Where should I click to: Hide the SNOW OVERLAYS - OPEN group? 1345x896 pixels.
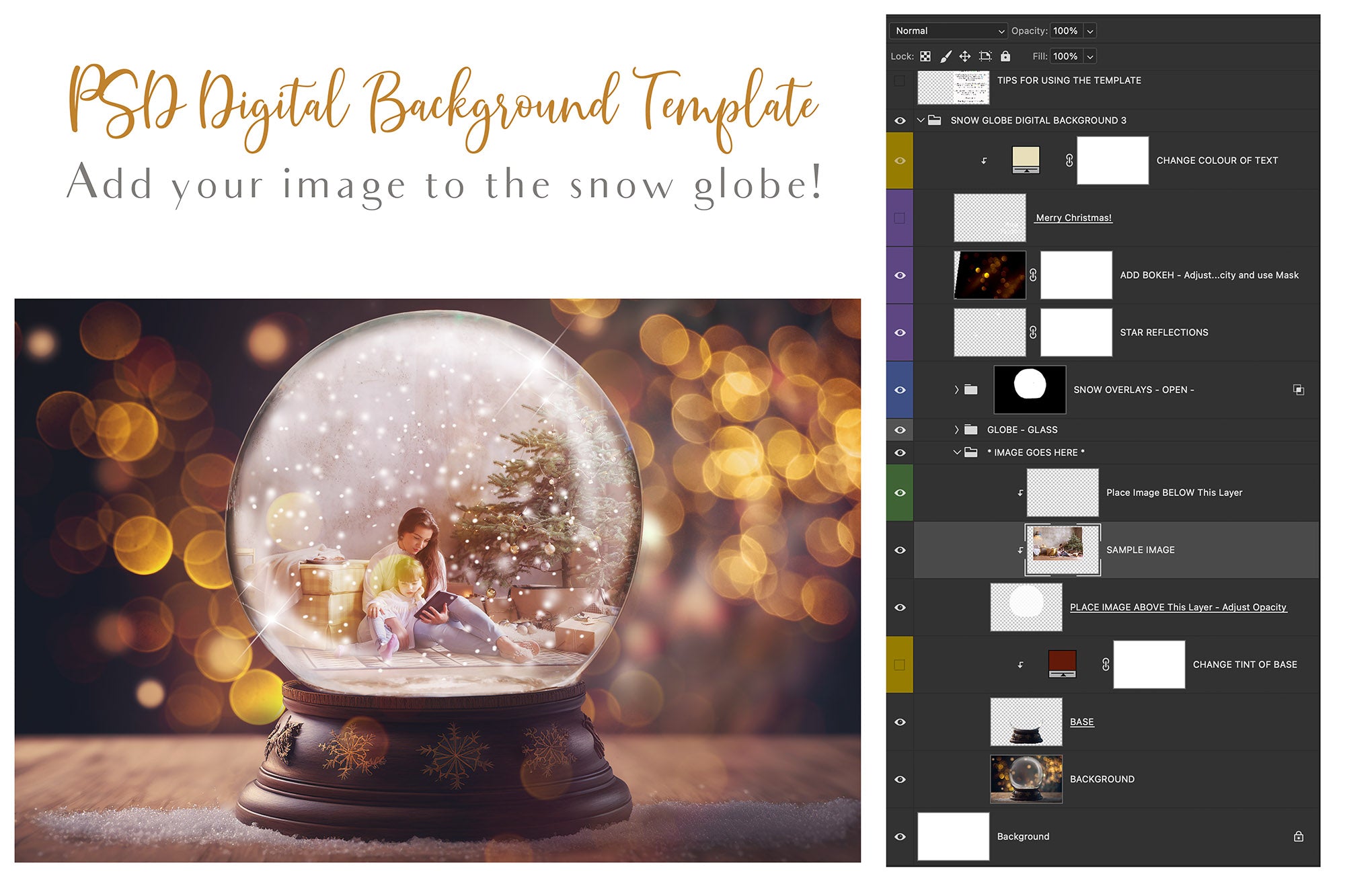coord(901,389)
